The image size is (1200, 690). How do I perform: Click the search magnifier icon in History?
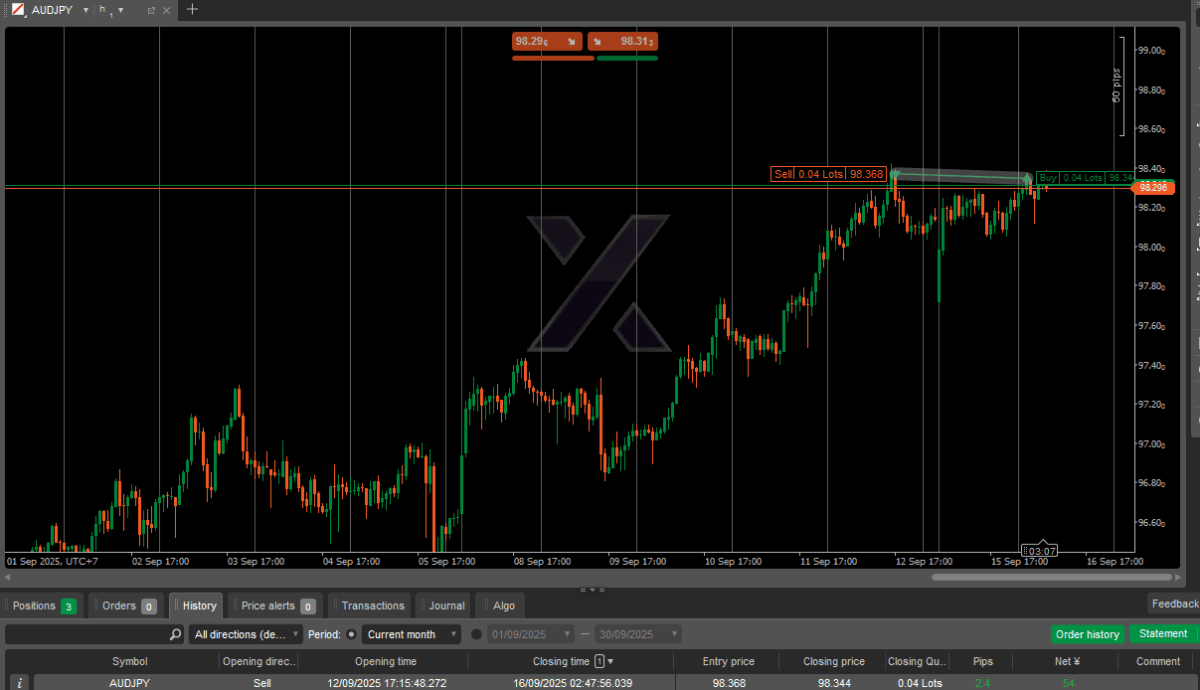[x=175, y=634]
